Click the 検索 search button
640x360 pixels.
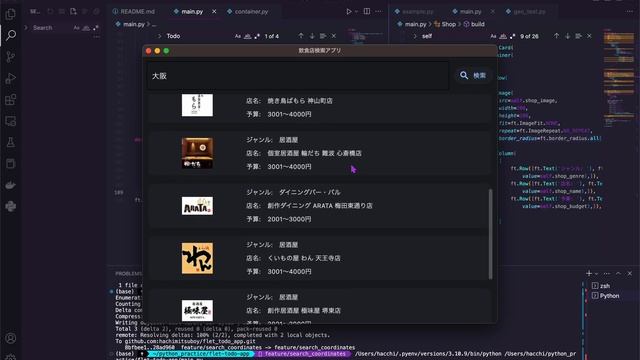point(473,75)
